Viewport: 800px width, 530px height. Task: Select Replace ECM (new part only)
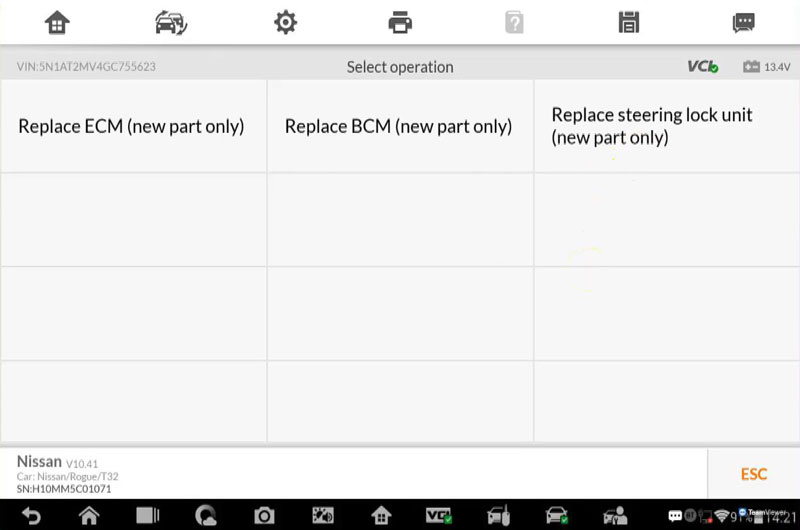133,126
